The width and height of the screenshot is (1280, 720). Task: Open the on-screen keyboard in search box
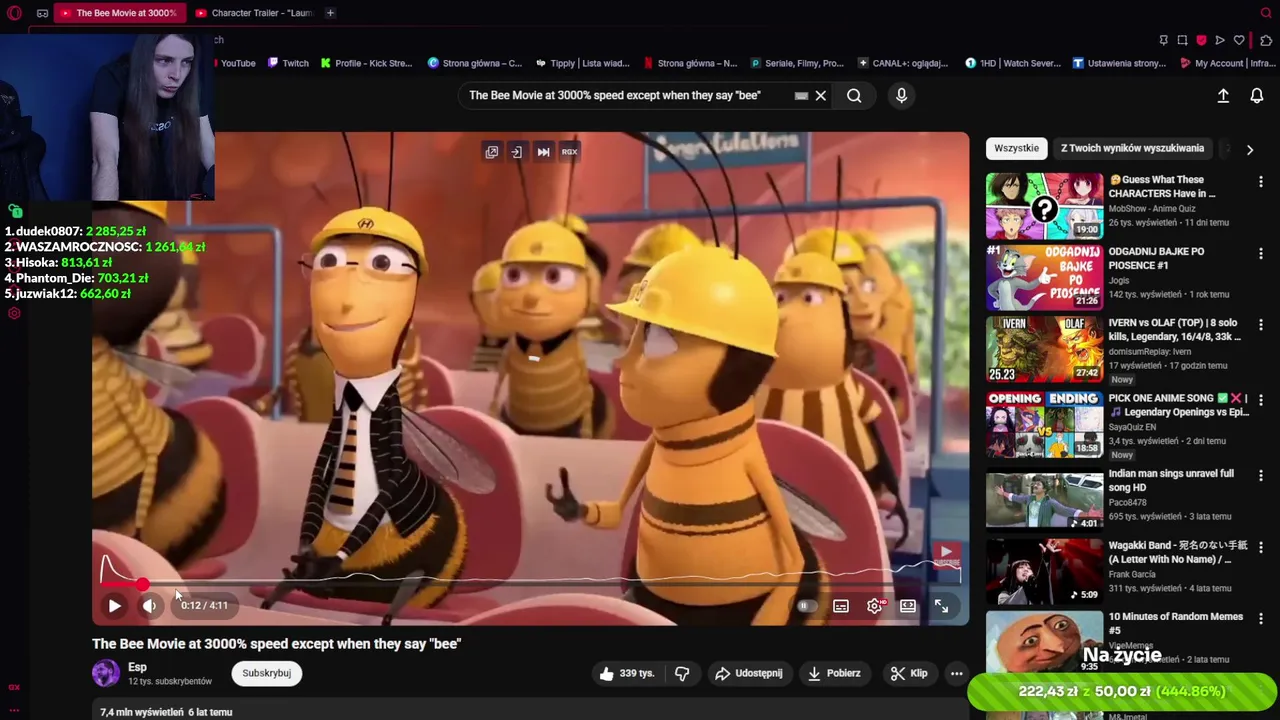(801, 96)
